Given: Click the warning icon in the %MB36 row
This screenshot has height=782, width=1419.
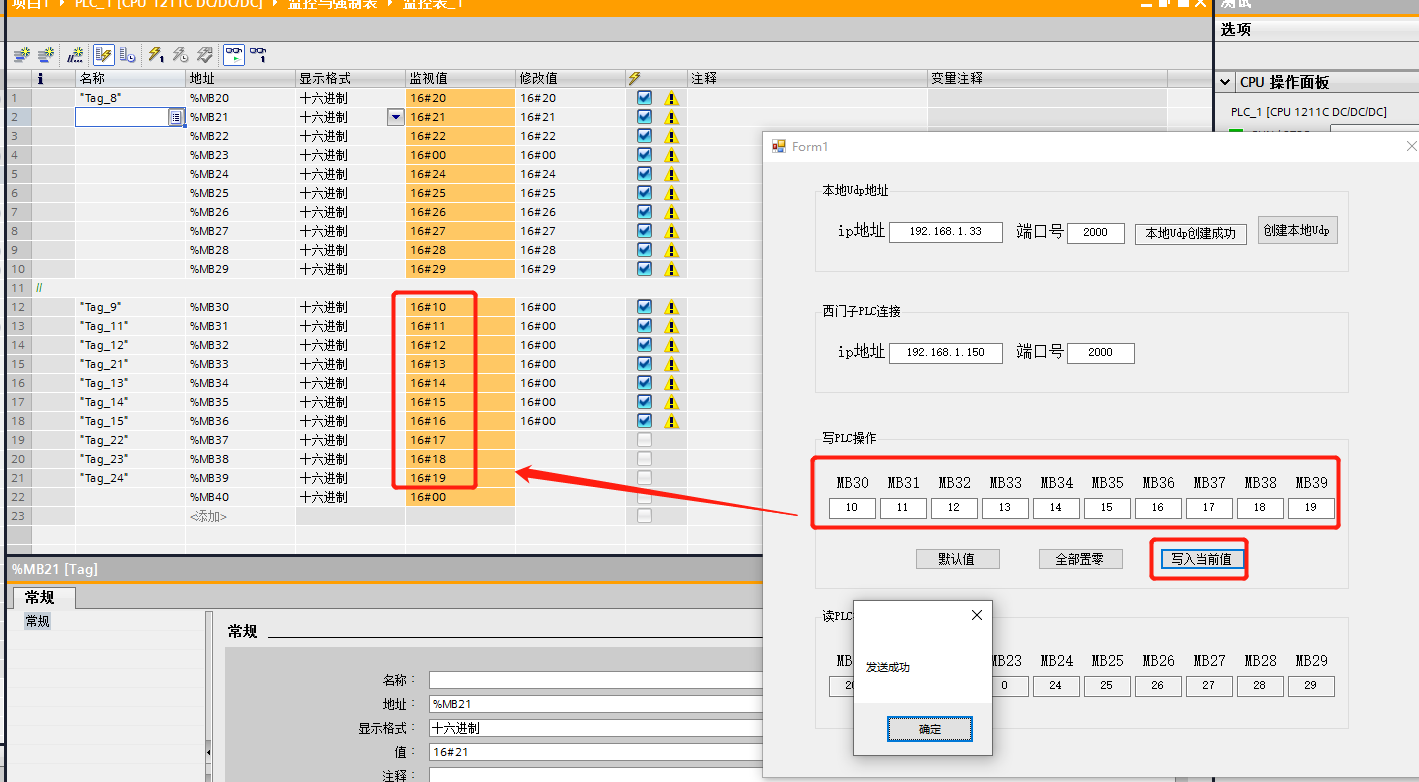Looking at the screenshot, I should pos(671,421).
